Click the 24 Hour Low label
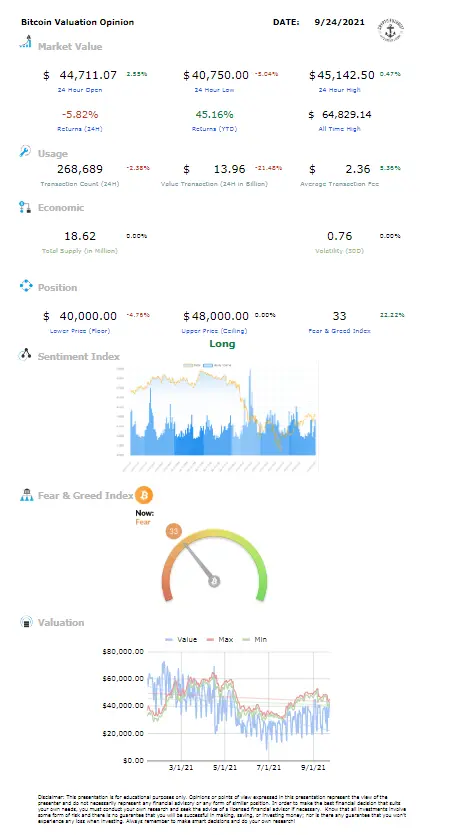Image resolution: width=451 pixels, height=835 pixels. click(x=214, y=90)
